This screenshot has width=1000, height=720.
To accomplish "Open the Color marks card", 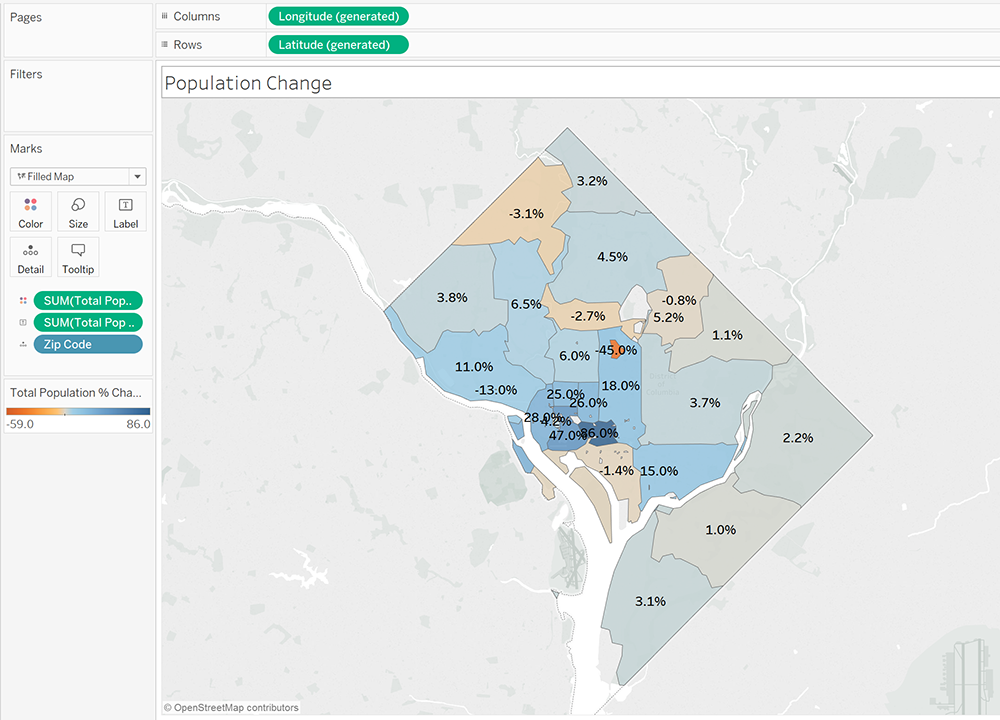I will click(31, 212).
